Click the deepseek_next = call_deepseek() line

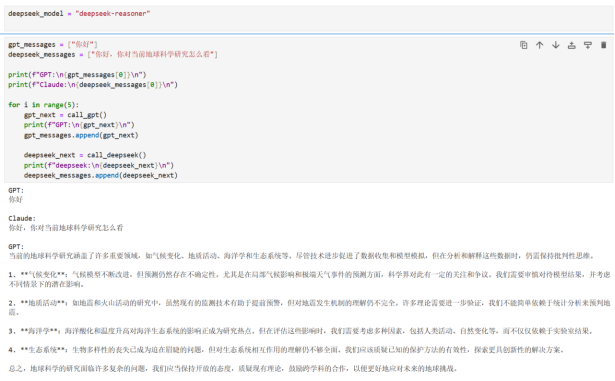point(85,155)
